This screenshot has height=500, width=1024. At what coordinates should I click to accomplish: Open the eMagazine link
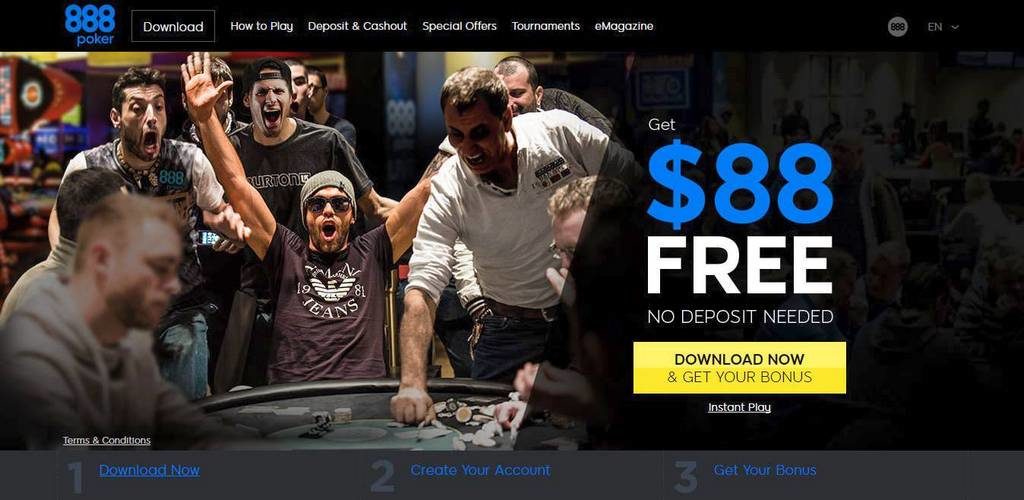pyautogui.click(x=624, y=26)
